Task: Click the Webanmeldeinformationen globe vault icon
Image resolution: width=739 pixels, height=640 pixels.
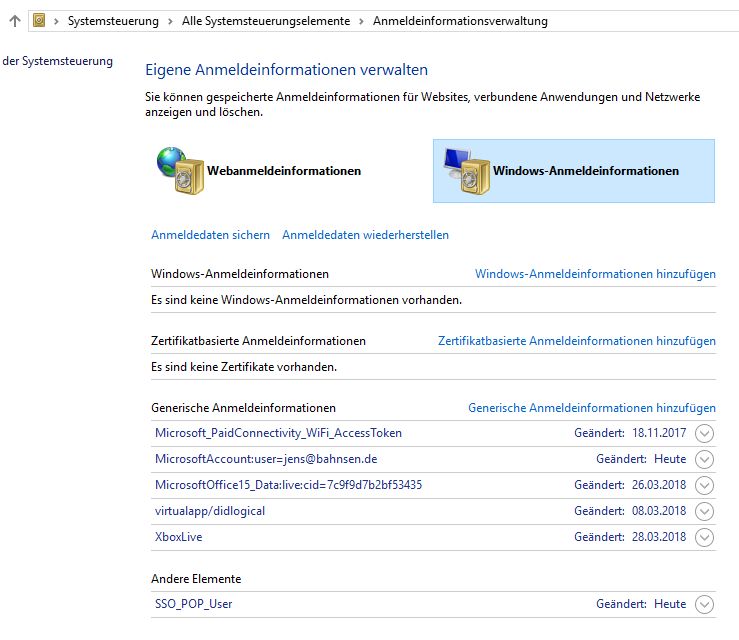Action: point(180,171)
